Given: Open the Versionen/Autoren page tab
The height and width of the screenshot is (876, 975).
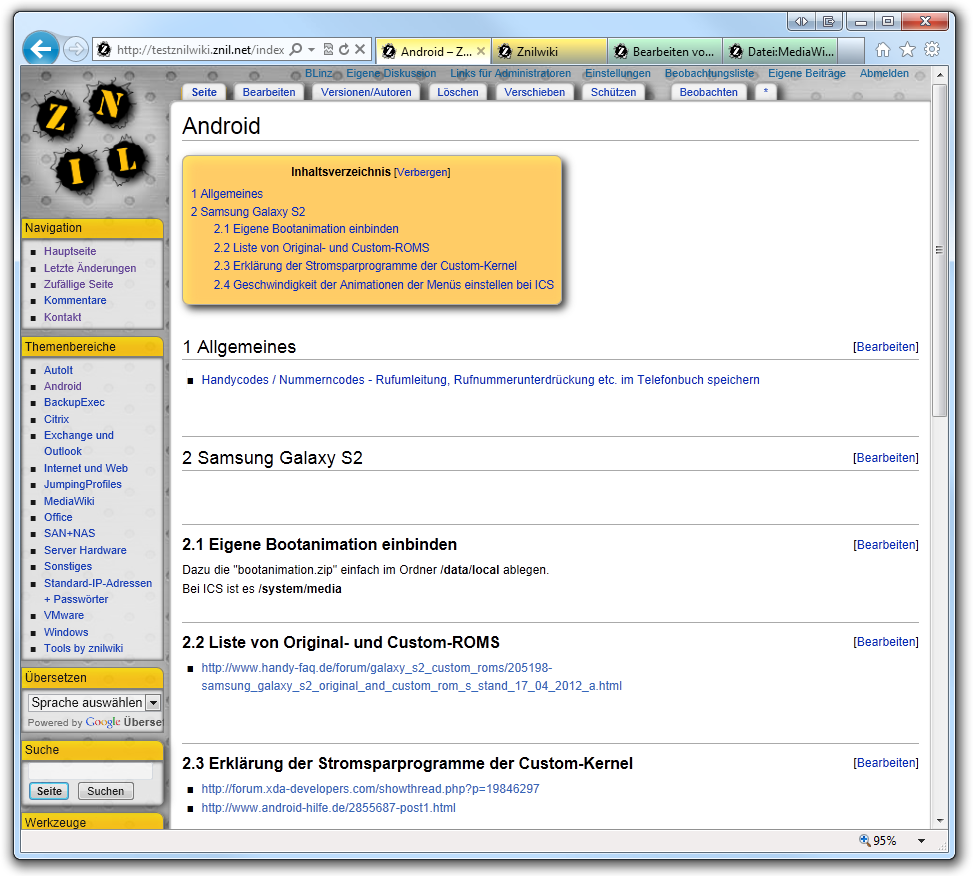Looking at the screenshot, I should pyautogui.click(x=366, y=92).
